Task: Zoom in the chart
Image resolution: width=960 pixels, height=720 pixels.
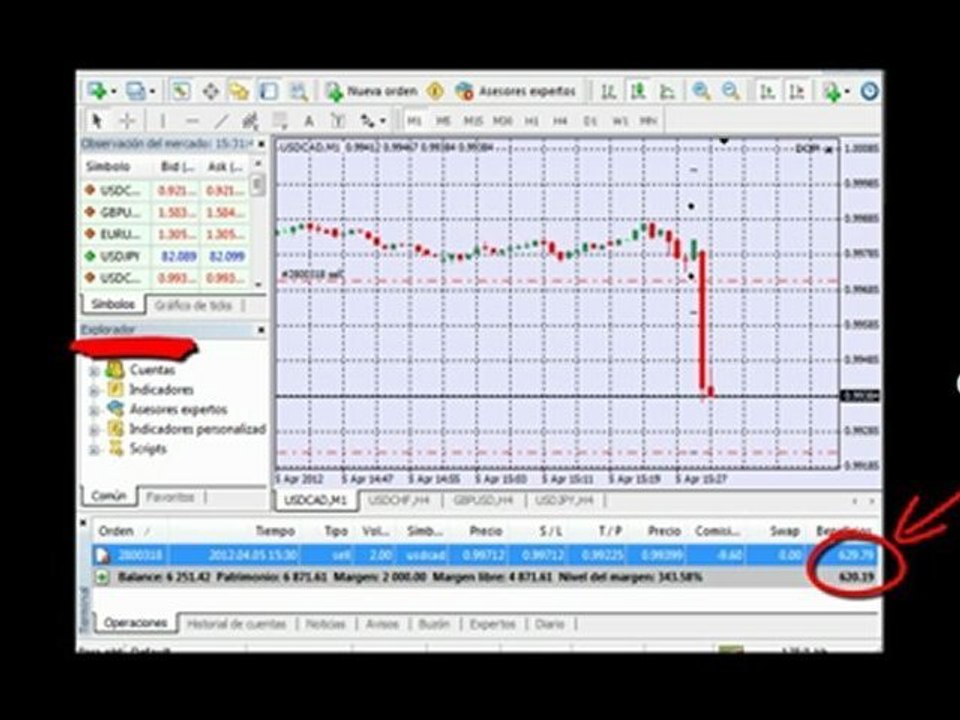Action: [x=701, y=91]
